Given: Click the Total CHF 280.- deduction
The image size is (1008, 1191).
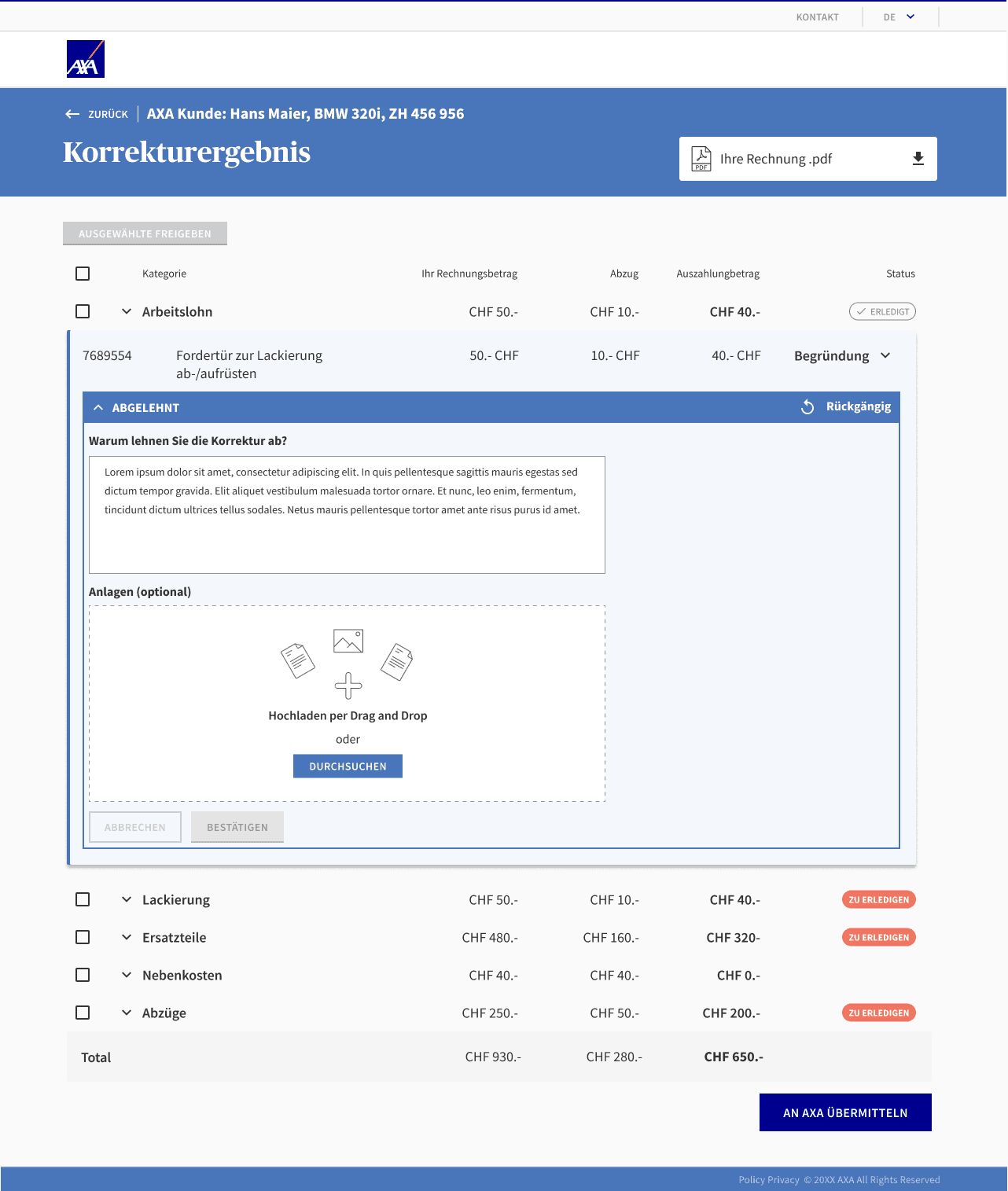Looking at the screenshot, I should click(x=614, y=1057).
